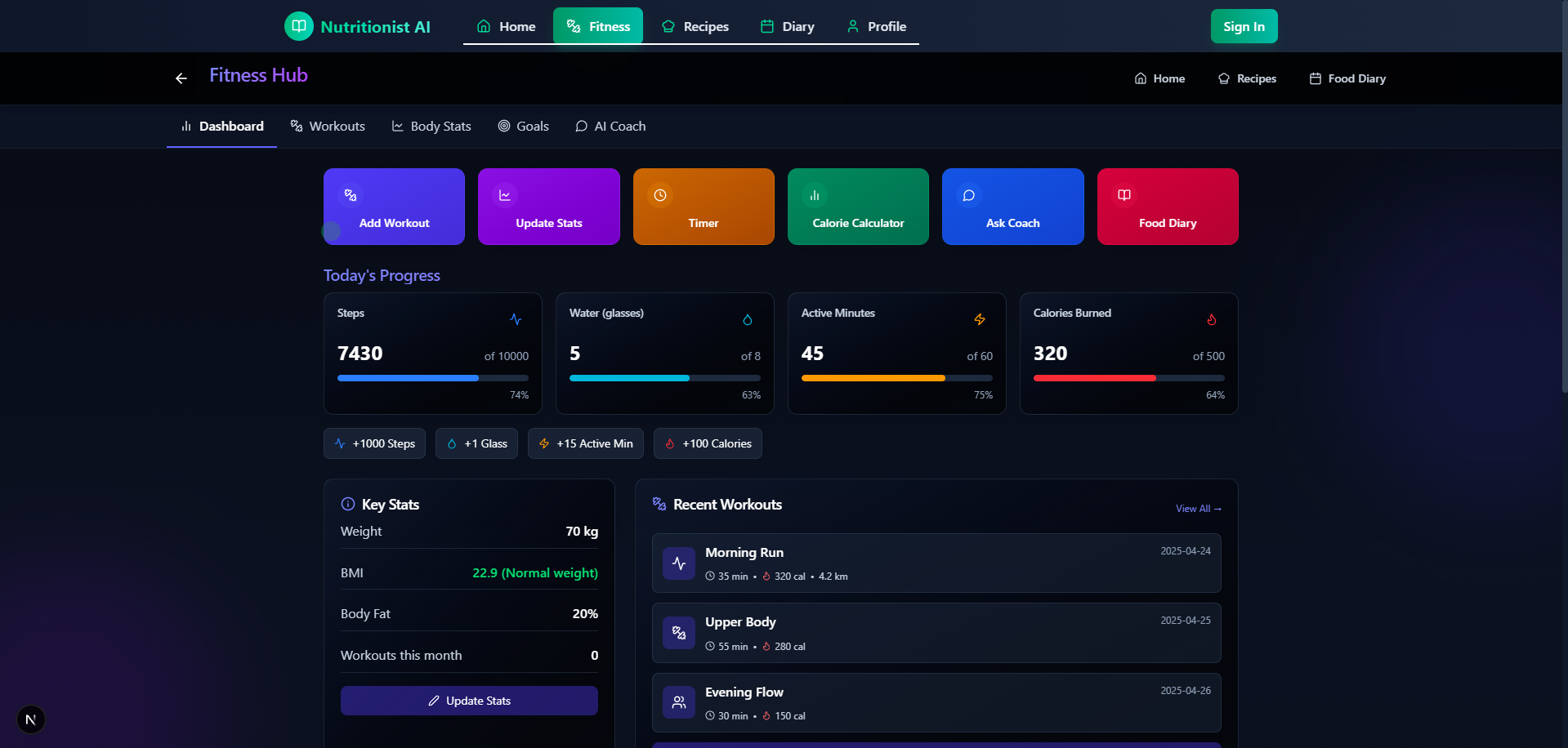Image resolution: width=1568 pixels, height=748 pixels.
Task: Open Profile in the top navigation
Action: pyautogui.click(x=876, y=26)
